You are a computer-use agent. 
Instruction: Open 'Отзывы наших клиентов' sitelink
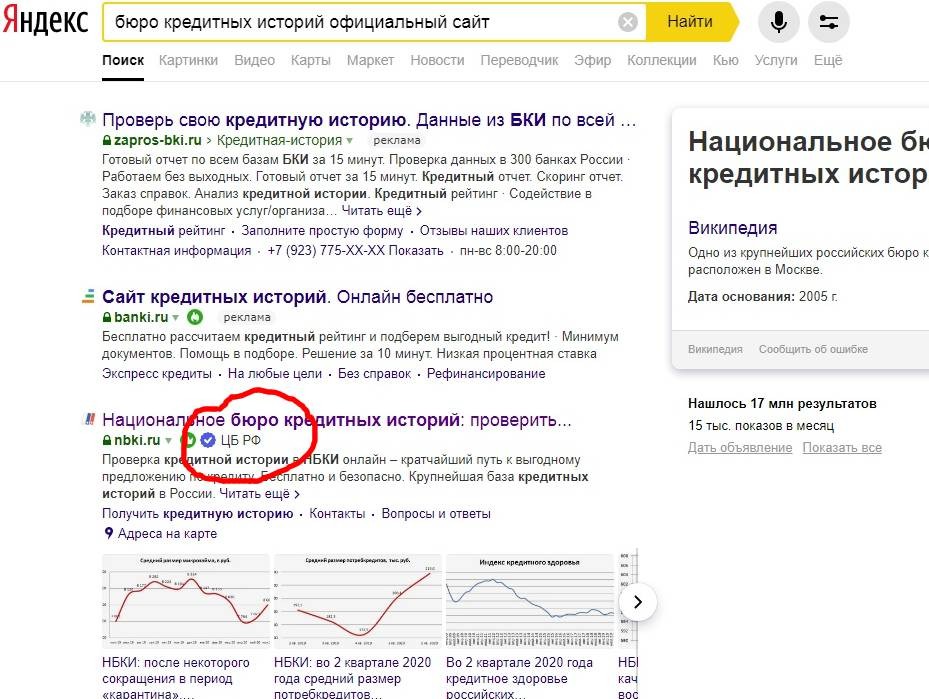pyautogui.click(x=494, y=230)
